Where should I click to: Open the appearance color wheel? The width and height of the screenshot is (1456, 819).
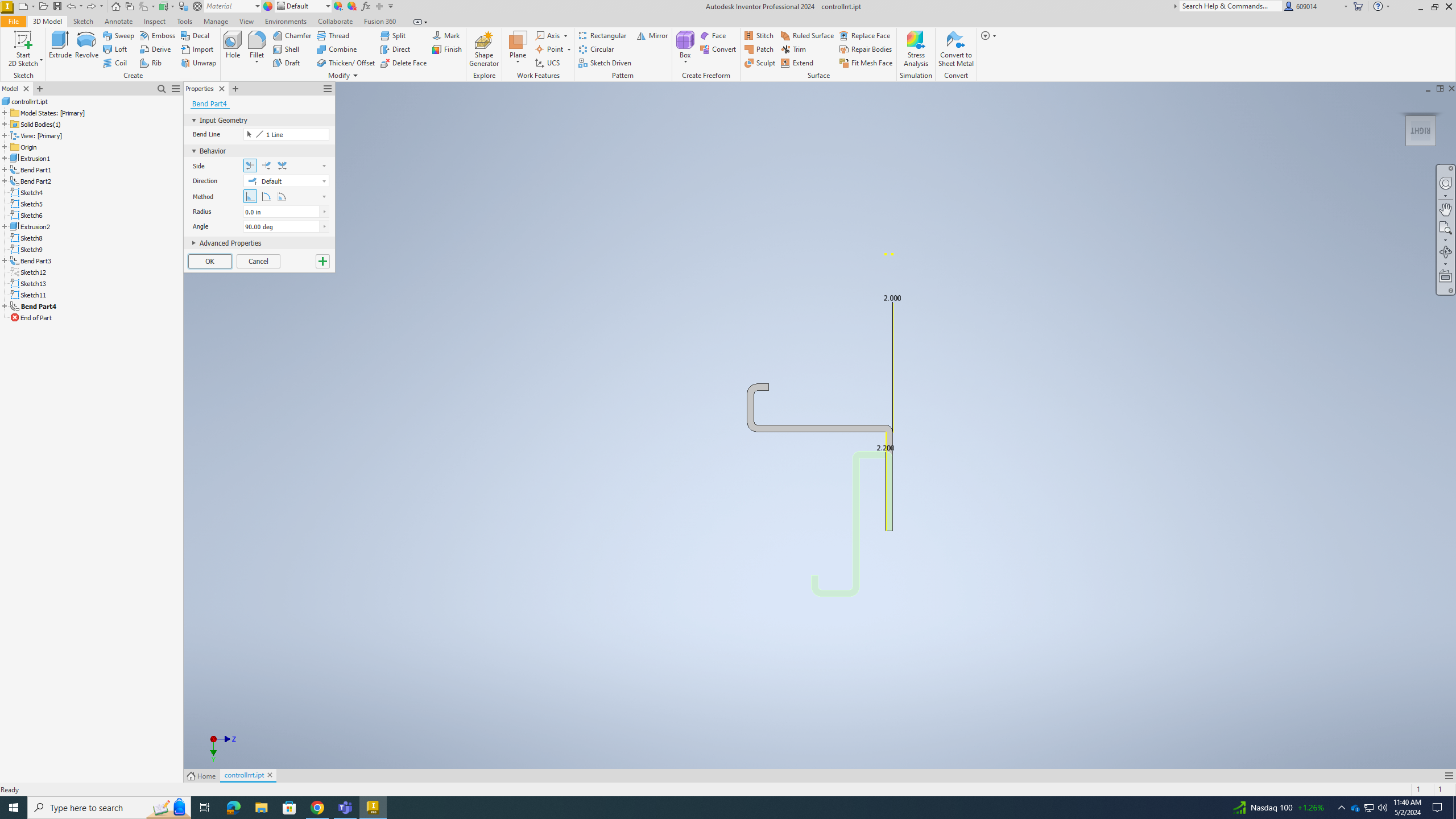(x=267, y=6)
